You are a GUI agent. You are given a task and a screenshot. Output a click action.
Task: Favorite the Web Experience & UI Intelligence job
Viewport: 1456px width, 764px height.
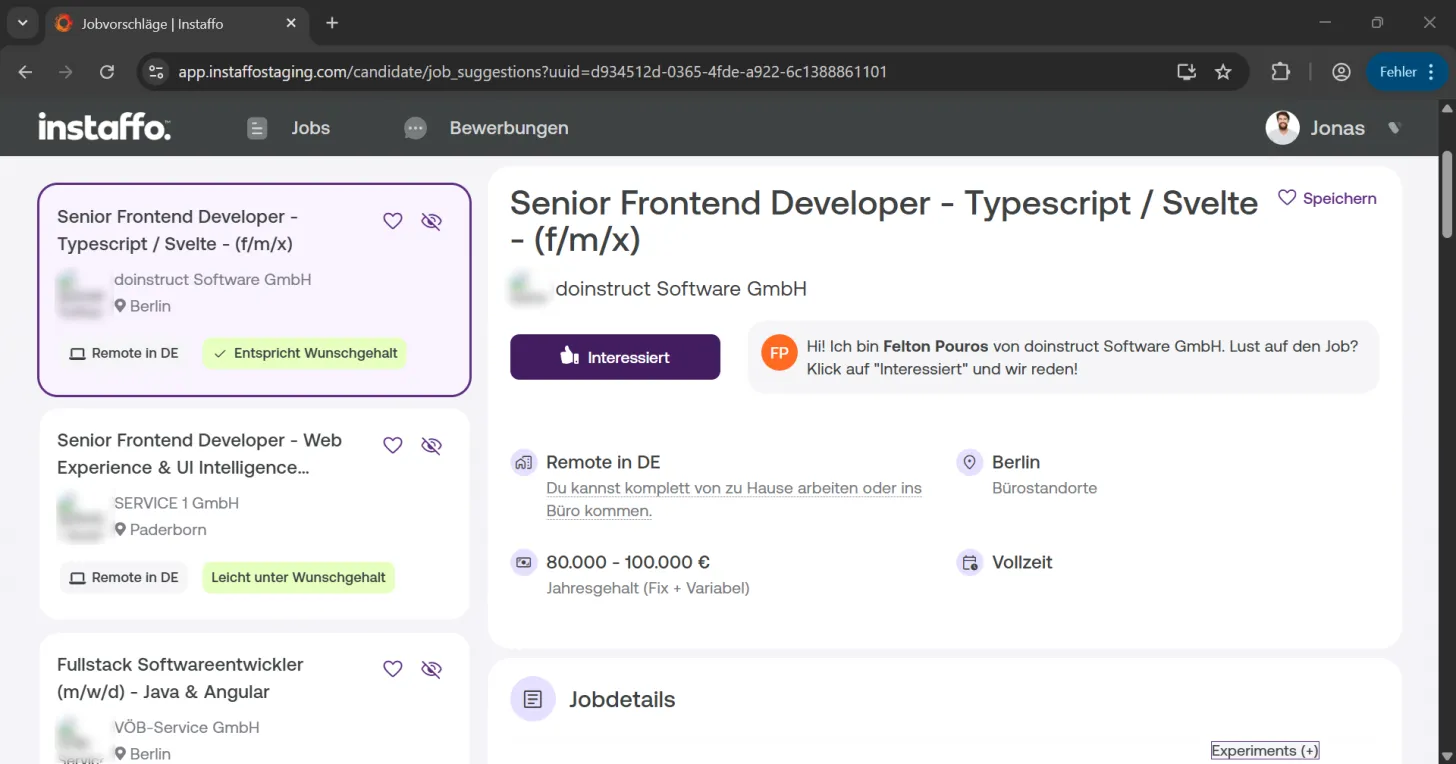point(393,445)
